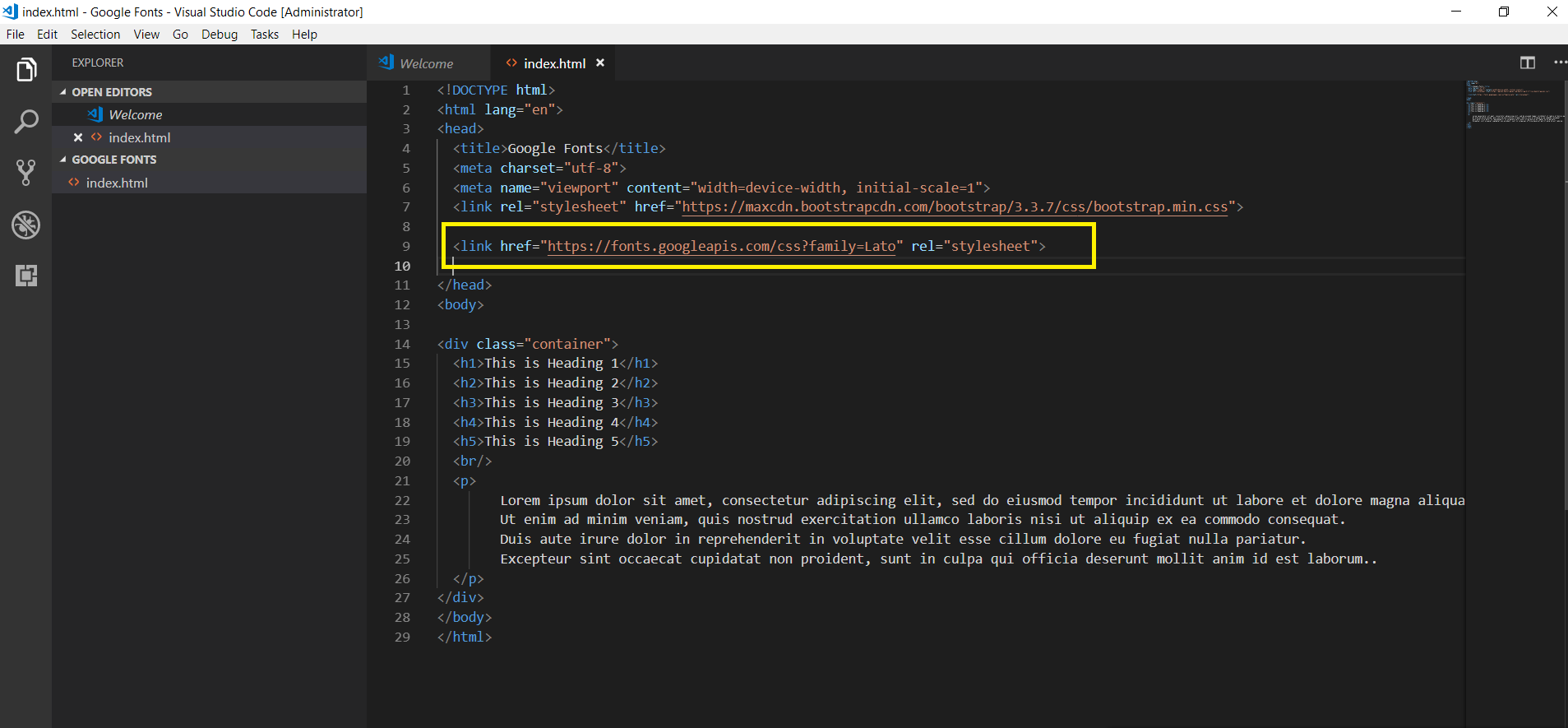Open the Selection menu
The height and width of the screenshot is (728, 1568).
click(x=95, y=34)
